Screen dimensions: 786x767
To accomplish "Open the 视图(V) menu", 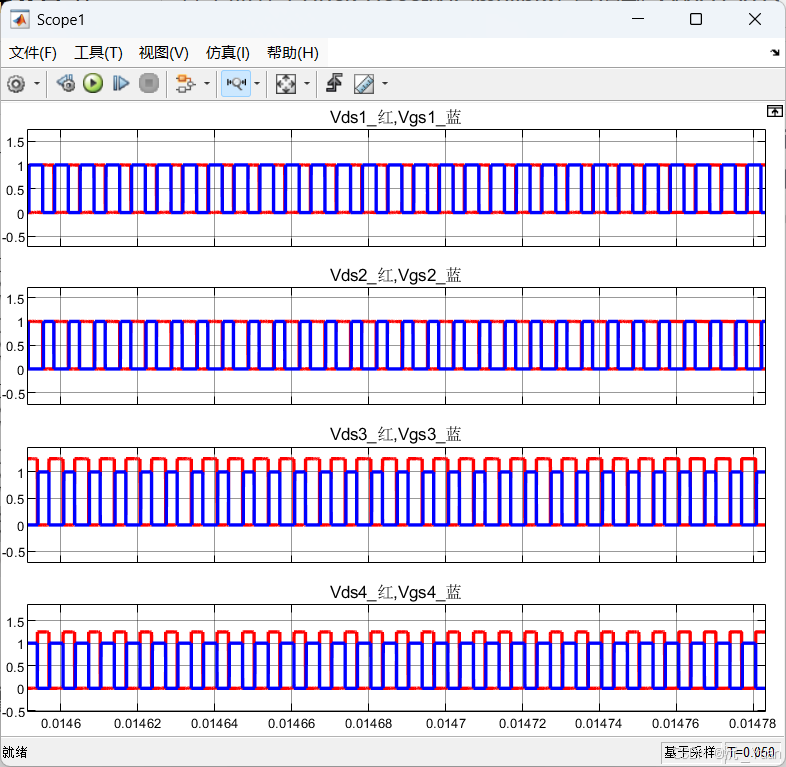I will 163,53.
